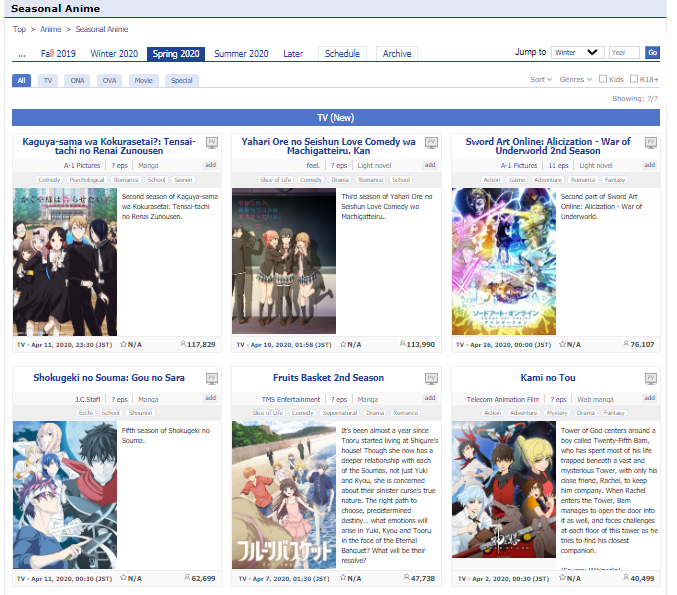Open TMS Entertainment studio link
677x595 pixels.
click(291, 399)
